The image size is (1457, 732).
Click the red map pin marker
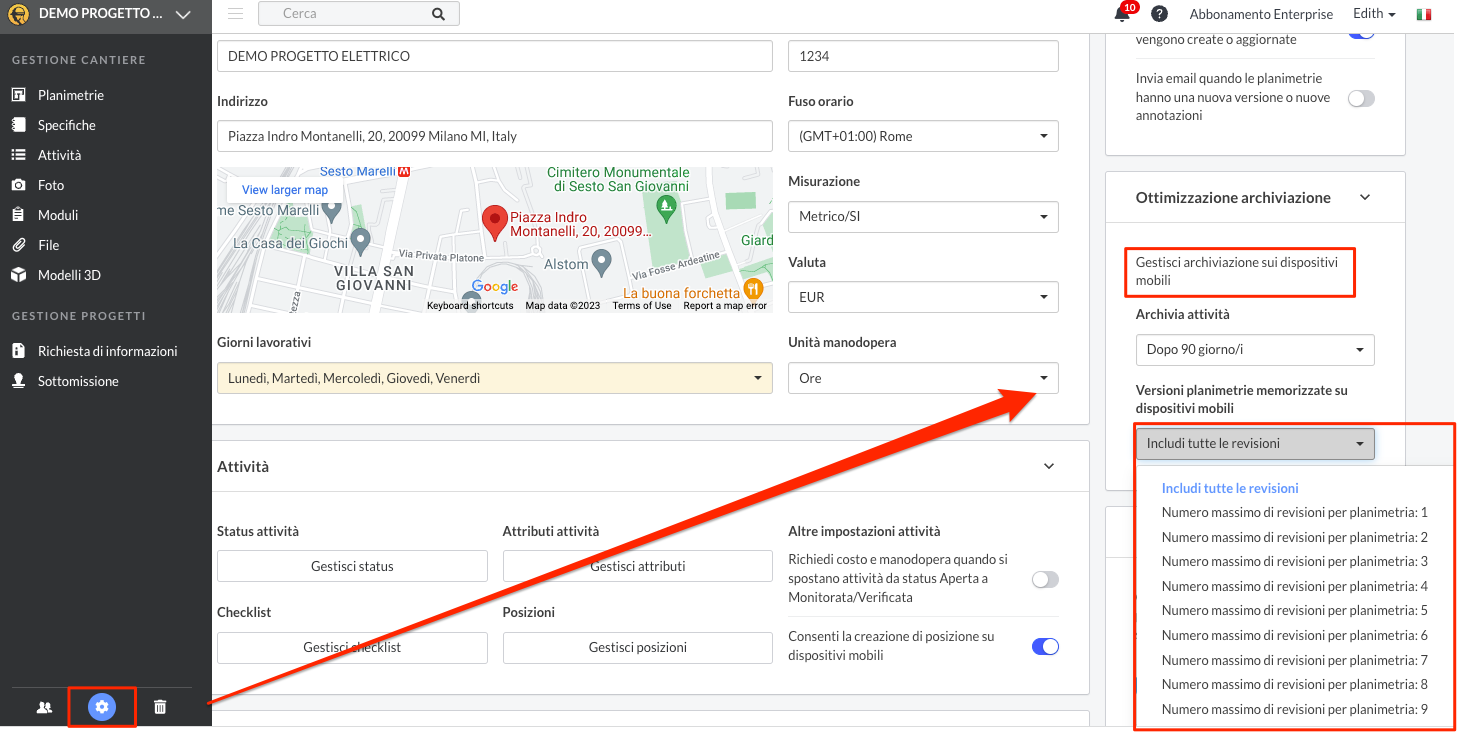494,223
